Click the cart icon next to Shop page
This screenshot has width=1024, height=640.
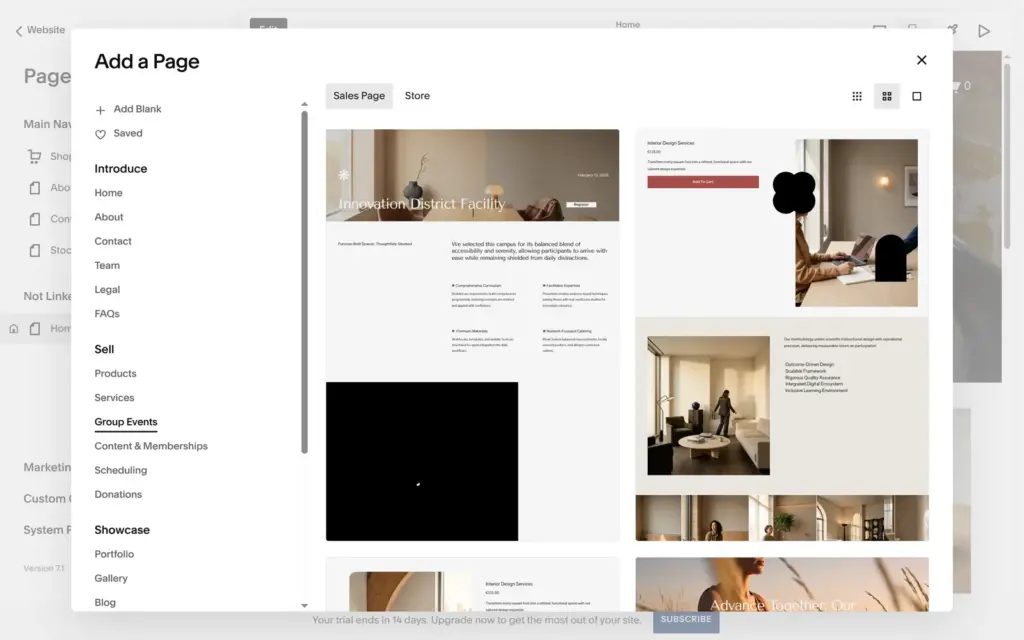coord(35,156)
